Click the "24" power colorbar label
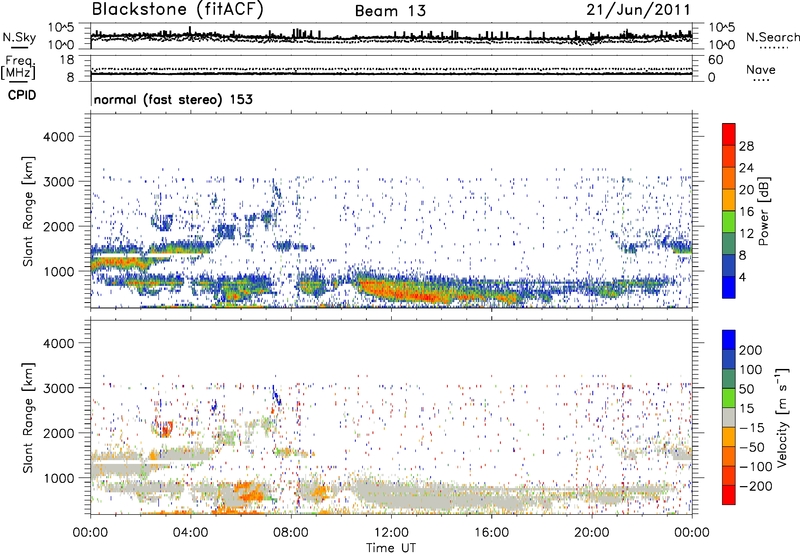The height and width of the screenshot is (554, 800). (x=746, y=168)
